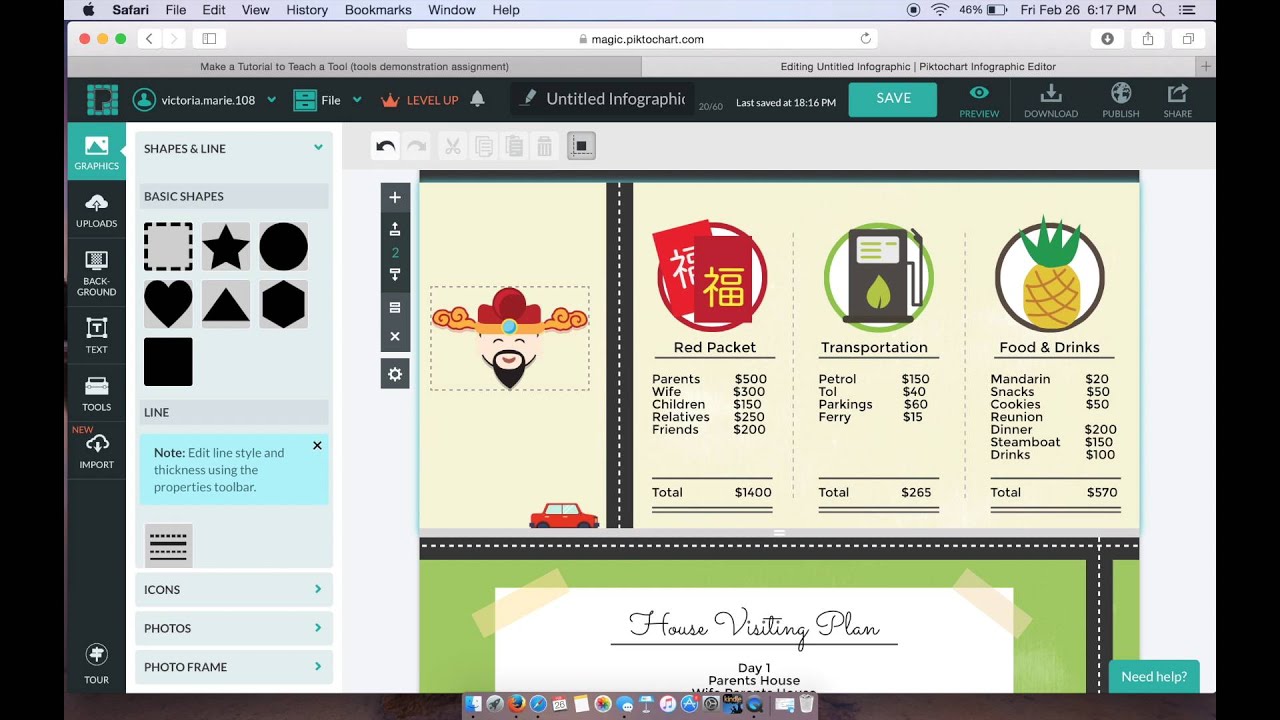Cut with the scissors icon
Image resolution: width=1280 pixels, height=720 pixels.
[x=452, y=147]
